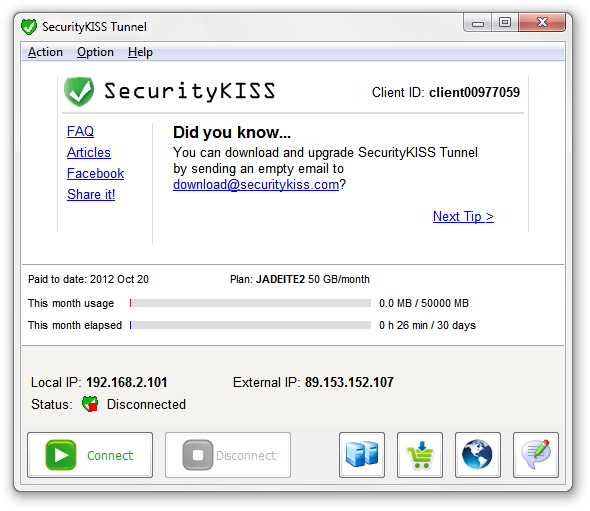Click the Share it! link
The height and width of the screenshot is (511, 590).
pyautogui.click(x=91, y=195)
